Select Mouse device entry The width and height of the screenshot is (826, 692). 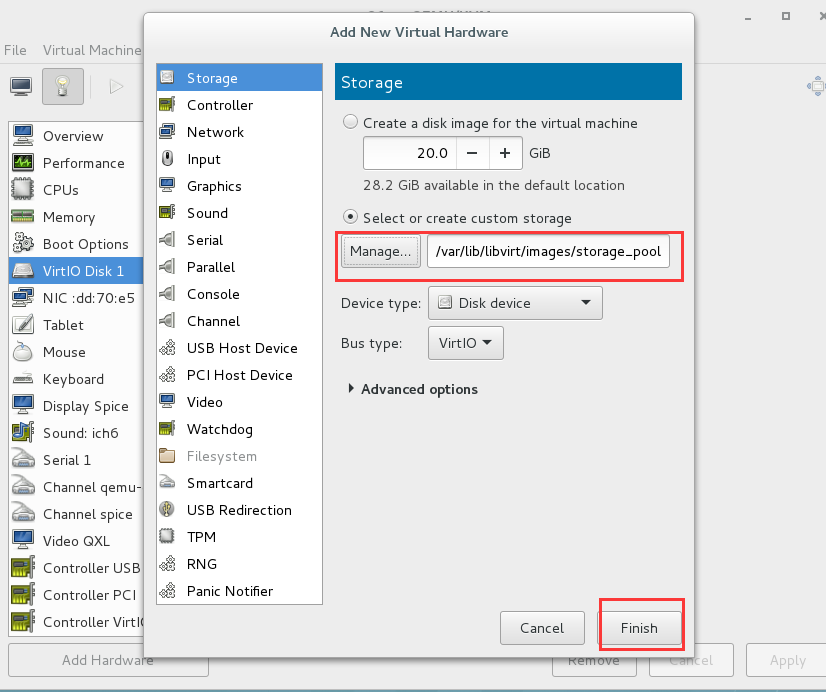[x=76, y=352]
